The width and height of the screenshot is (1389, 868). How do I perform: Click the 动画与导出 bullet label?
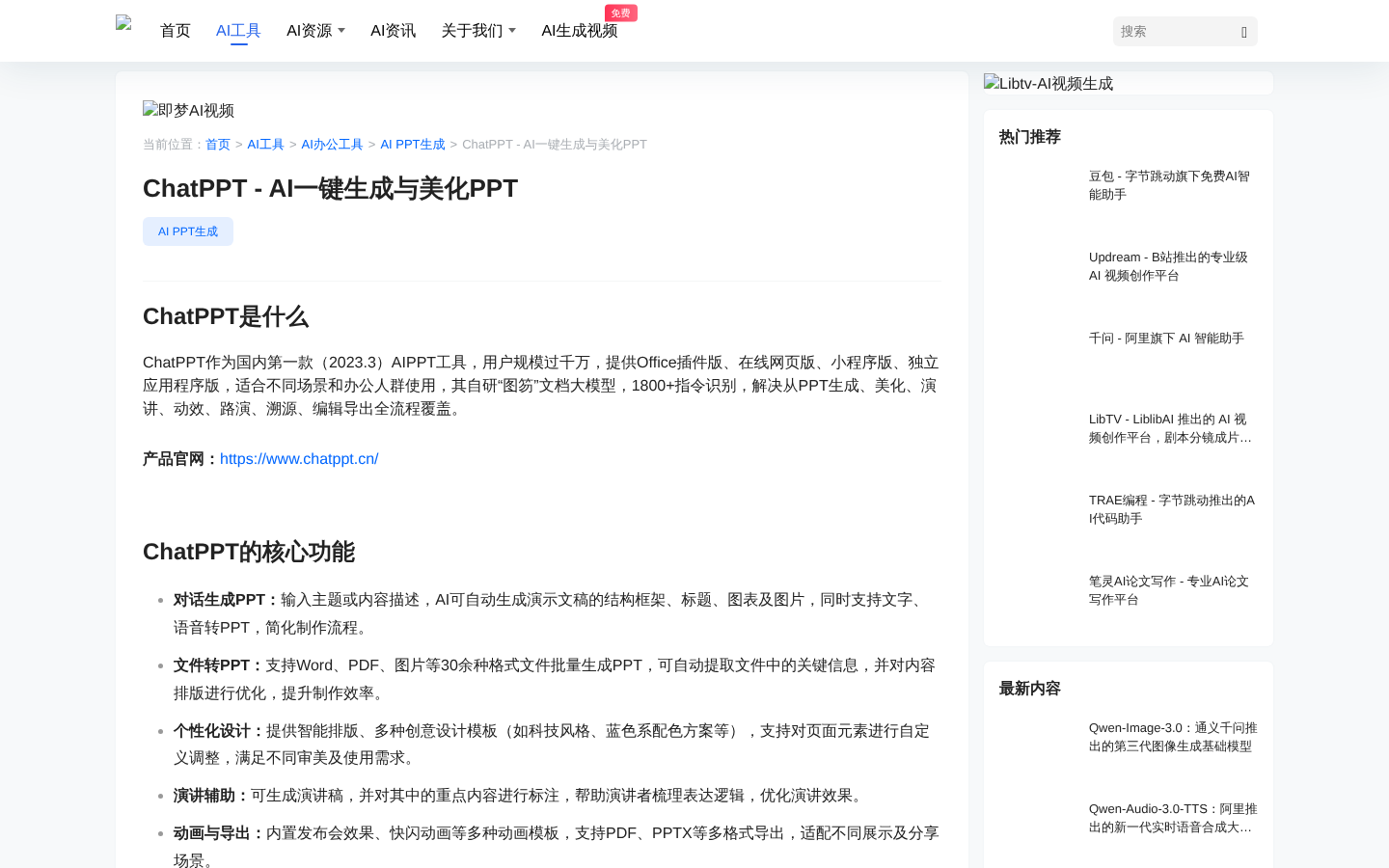click(x=219, y=833)
